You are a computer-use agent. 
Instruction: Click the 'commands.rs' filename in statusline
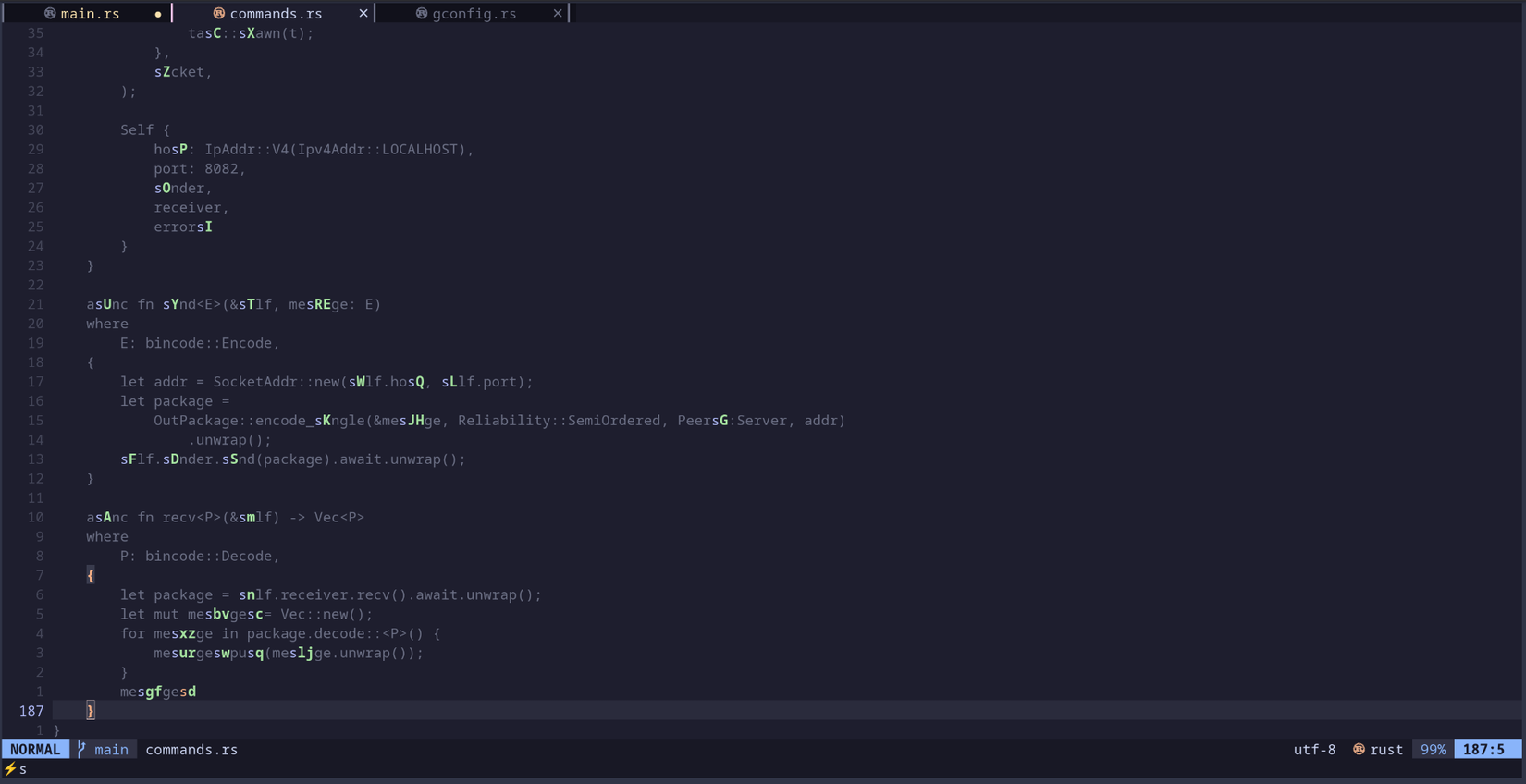[191, 750]
